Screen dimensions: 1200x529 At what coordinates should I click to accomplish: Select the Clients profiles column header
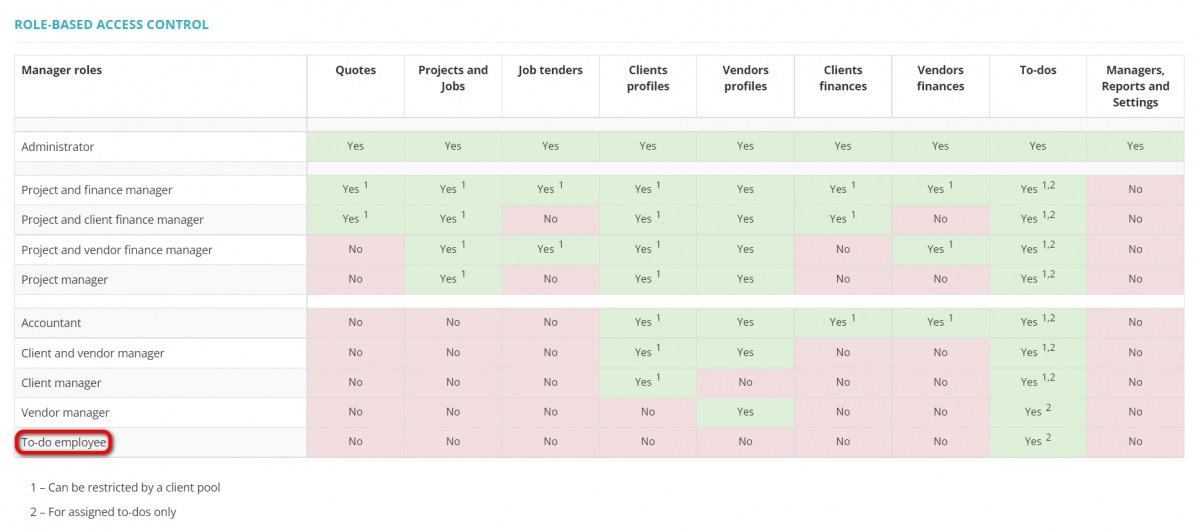[648, 78]
